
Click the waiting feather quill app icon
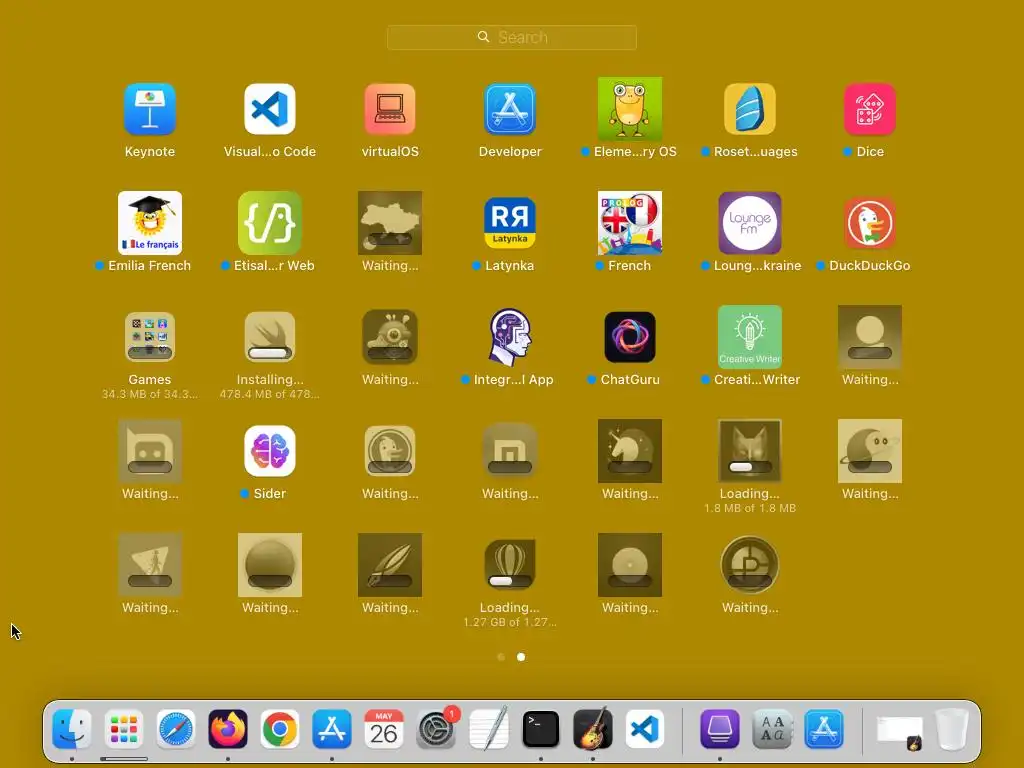click(x=390, y=565)
